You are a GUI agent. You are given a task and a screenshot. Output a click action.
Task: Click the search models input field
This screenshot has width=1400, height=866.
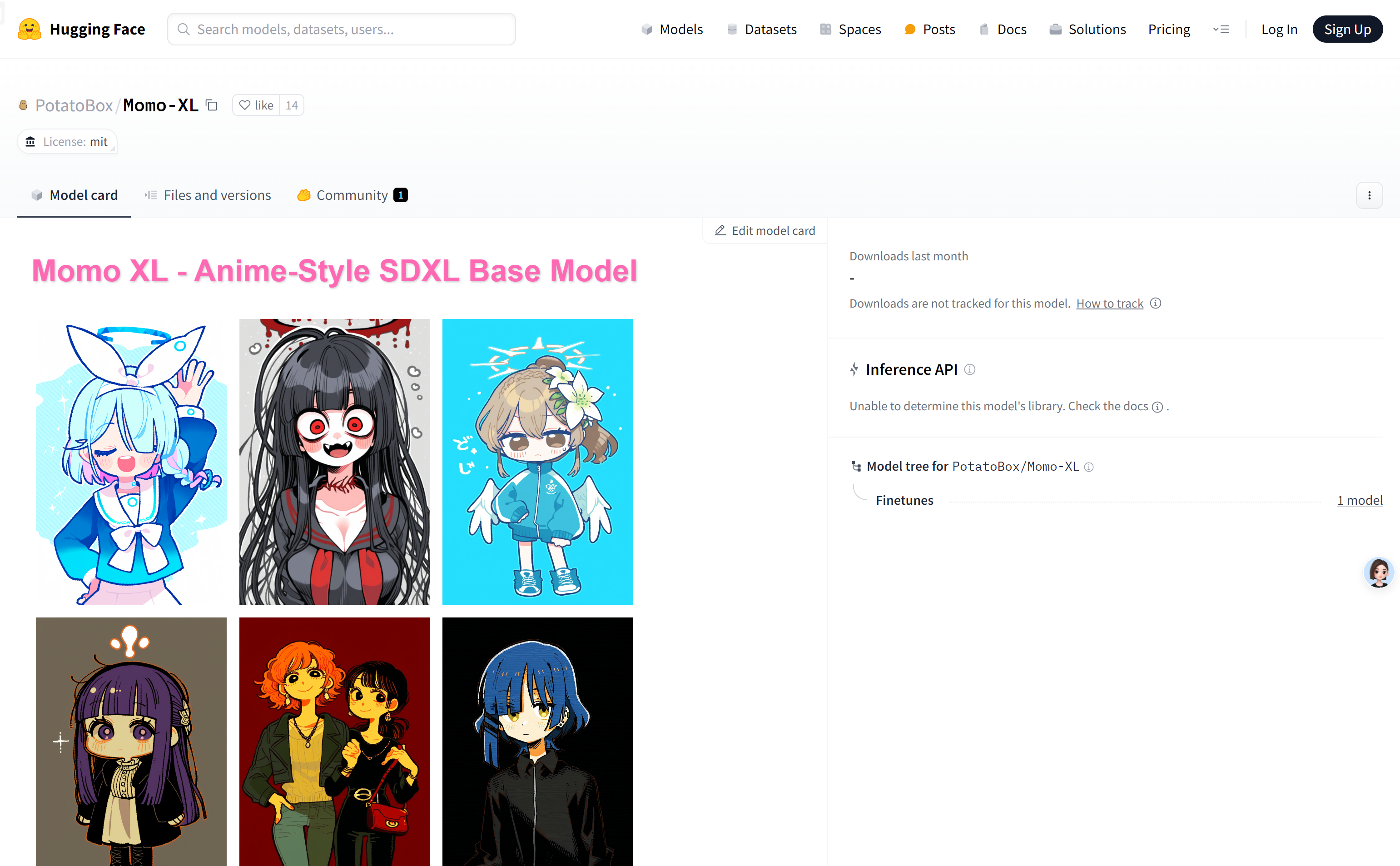341,29
